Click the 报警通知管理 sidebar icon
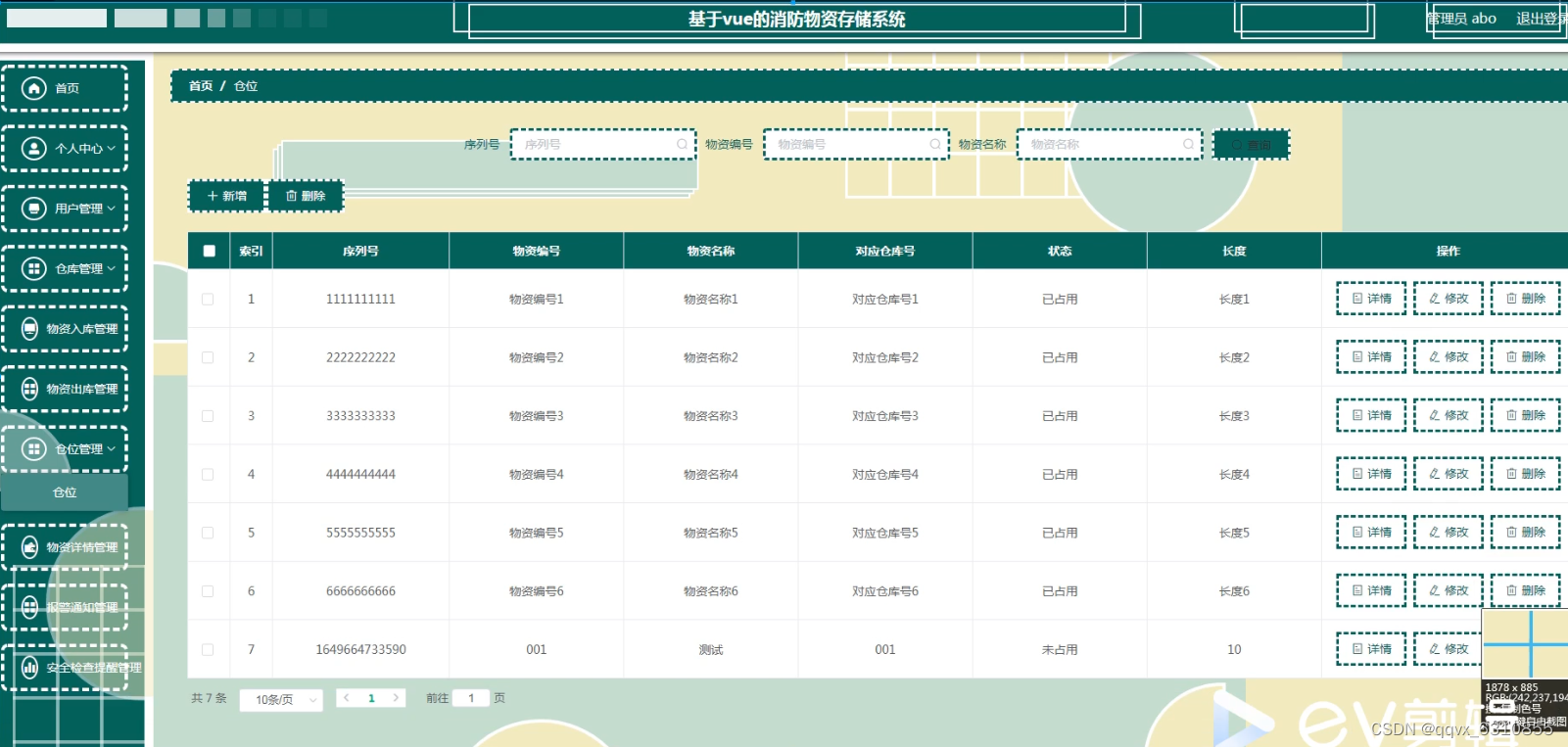The width and height of the screenshot is (1568, 747). tap(30, 607)
